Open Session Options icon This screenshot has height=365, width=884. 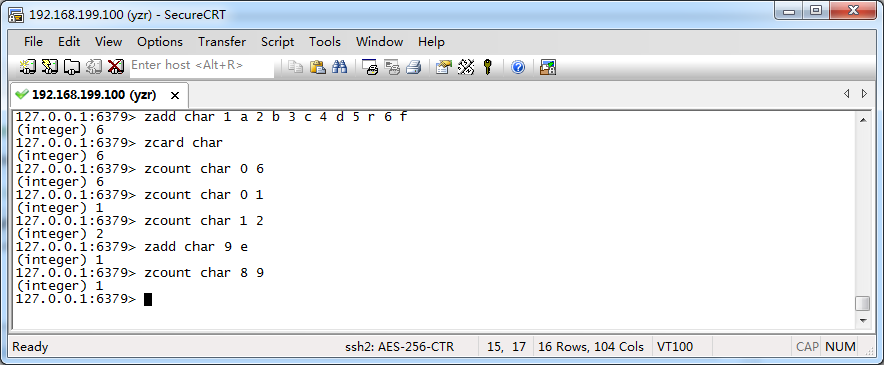click(x=444, y=67)
